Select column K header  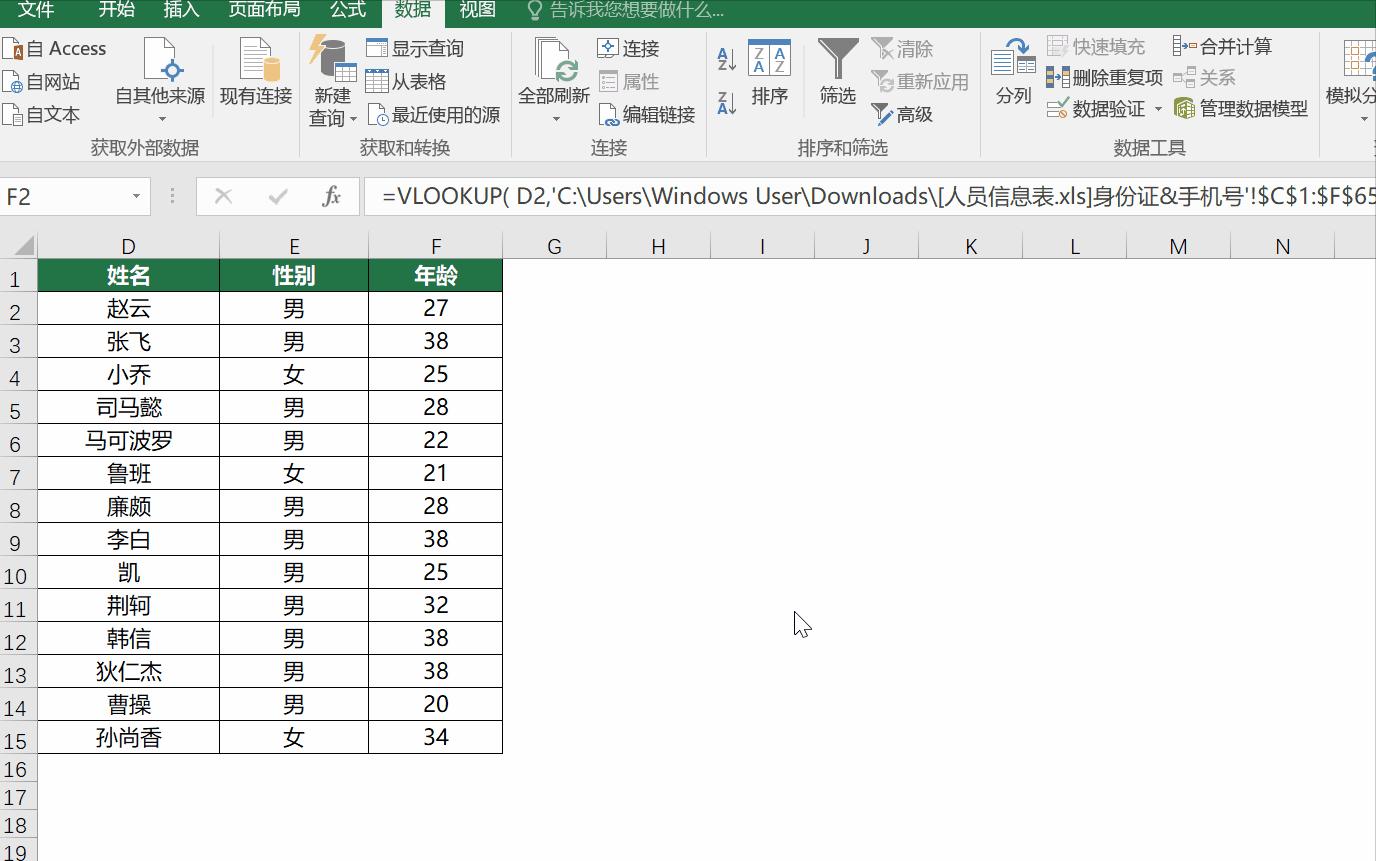pos(970,246)
